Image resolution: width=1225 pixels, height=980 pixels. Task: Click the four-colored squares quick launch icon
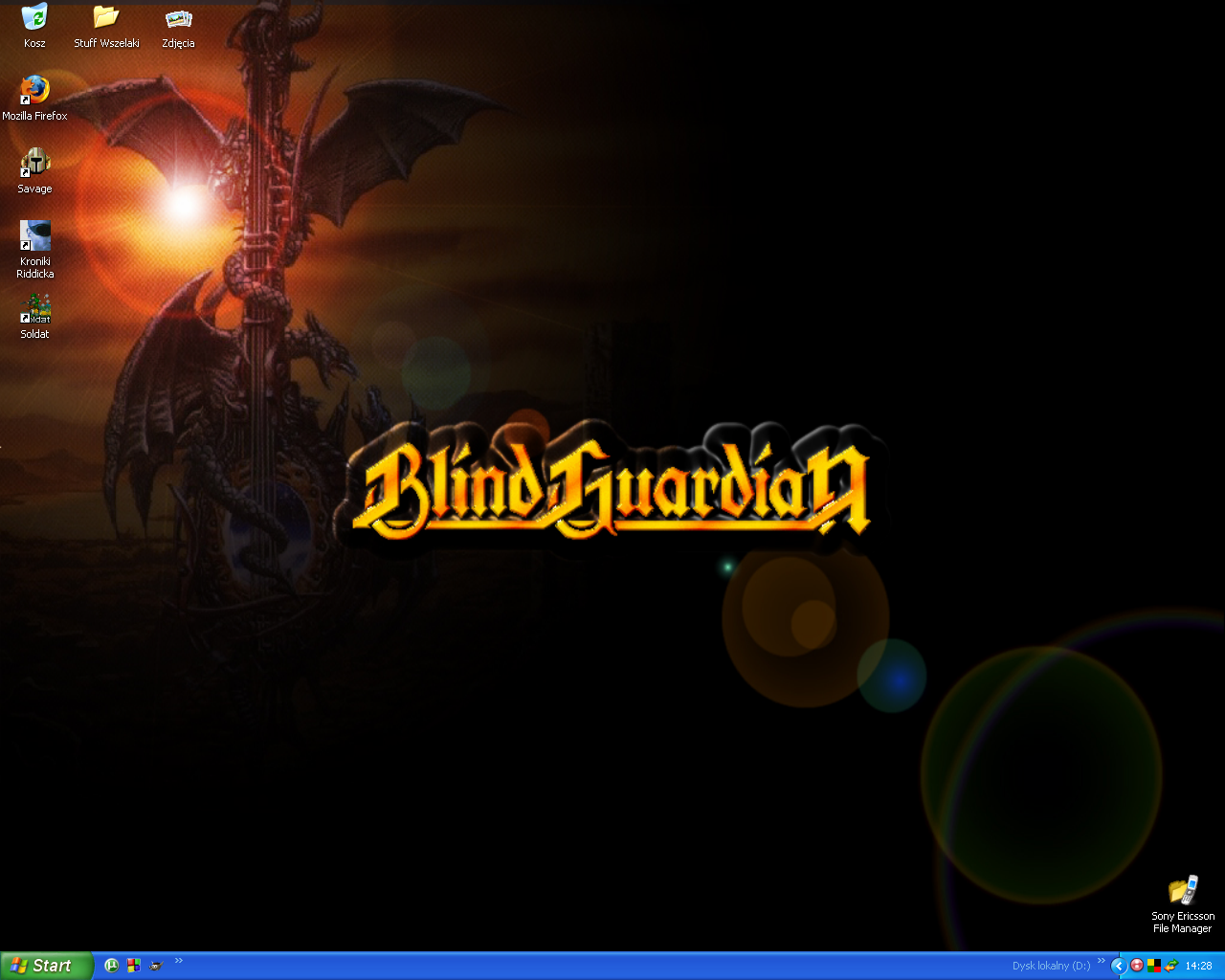[134, 966]
